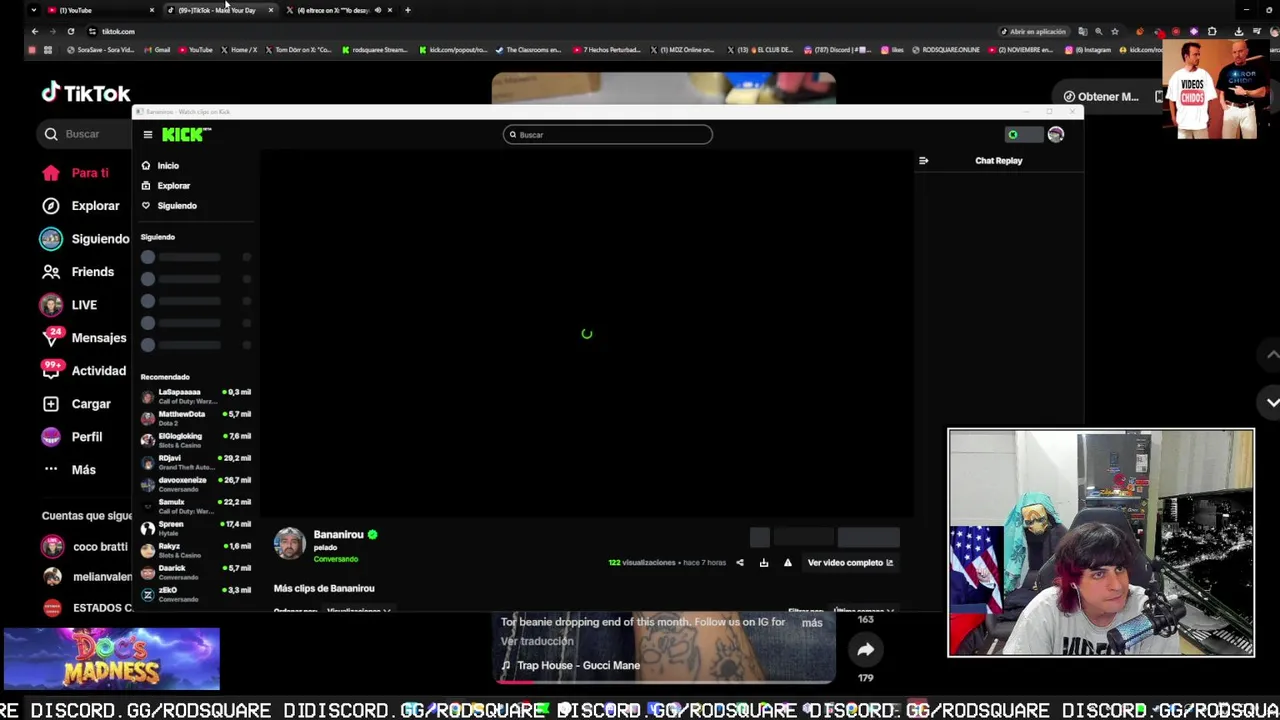Screen dimensions: 1280x720
Task: Open TikTok Perfil page
Action: [71, 437]
